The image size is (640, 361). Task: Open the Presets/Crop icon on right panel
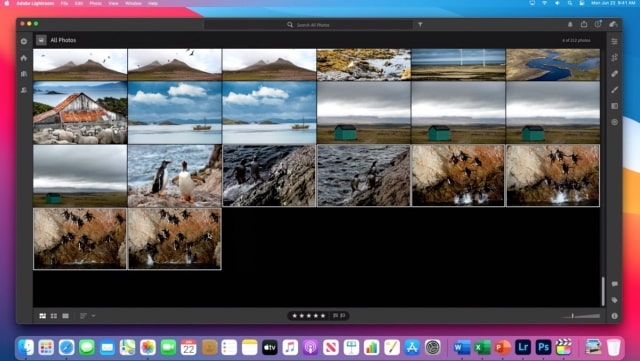tap(614, 58)
